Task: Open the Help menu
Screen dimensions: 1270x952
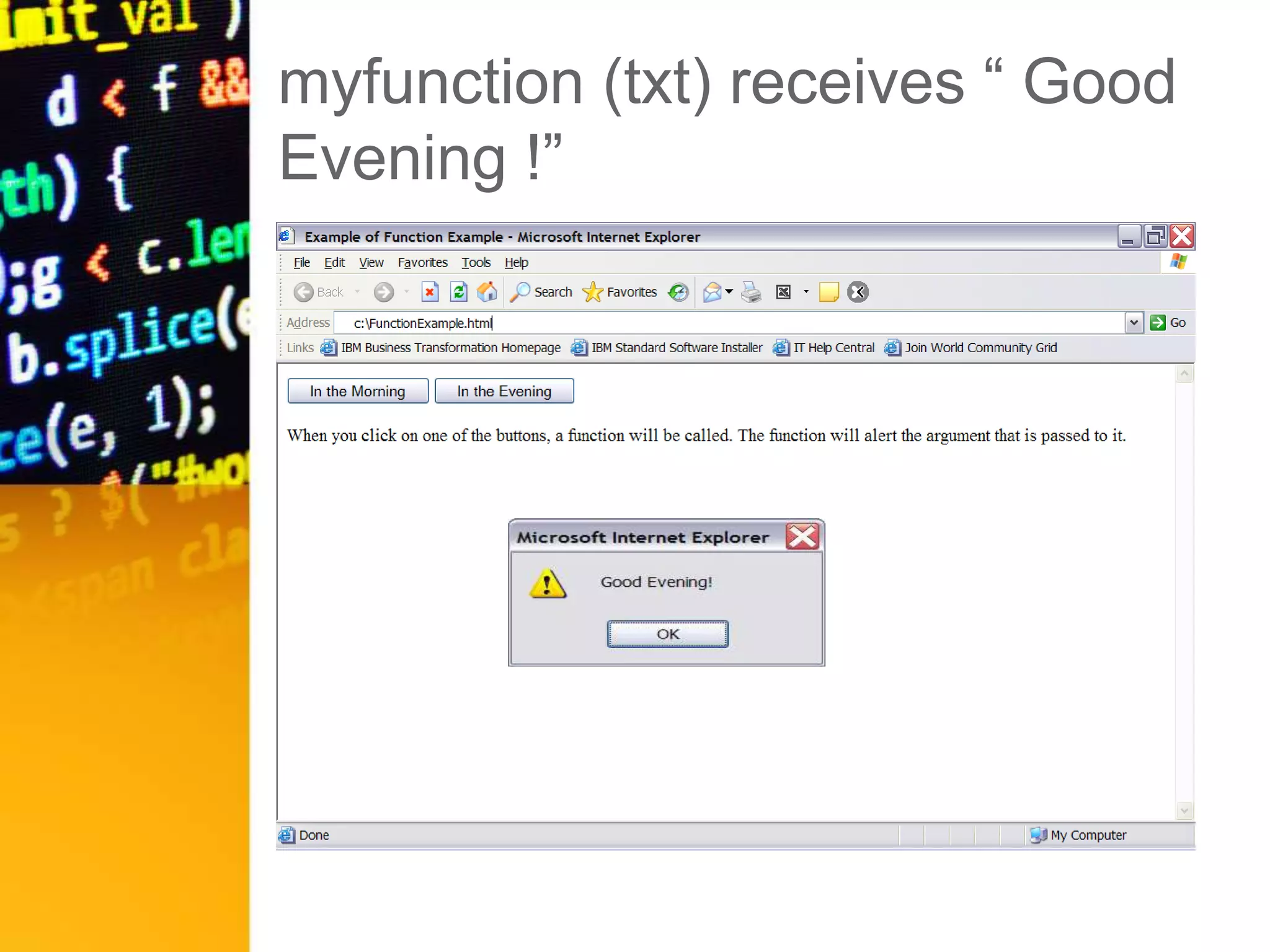Action: (517, 263)
